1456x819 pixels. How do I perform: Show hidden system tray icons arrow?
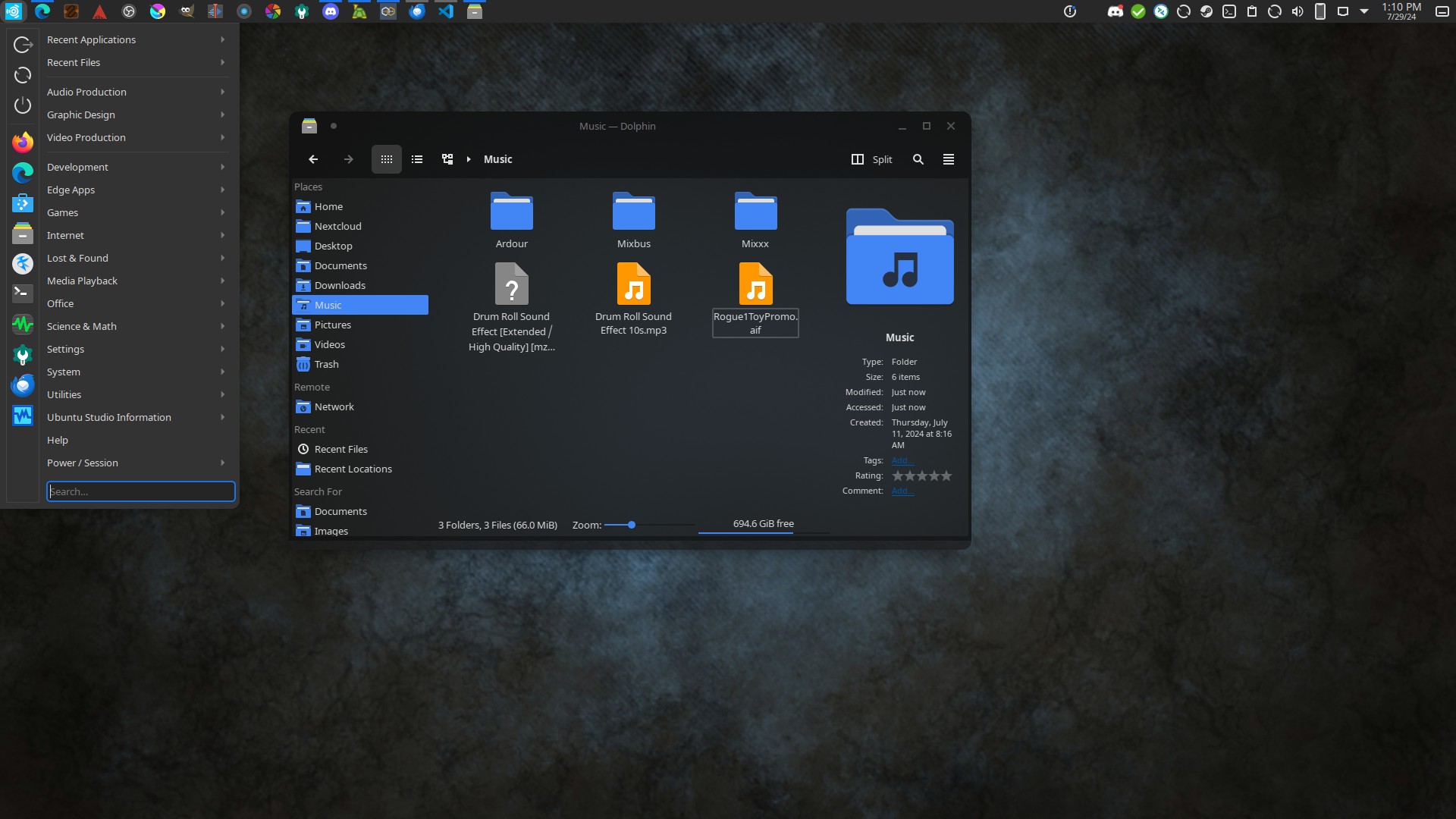pyautogui.click(x=1364, y=11)
